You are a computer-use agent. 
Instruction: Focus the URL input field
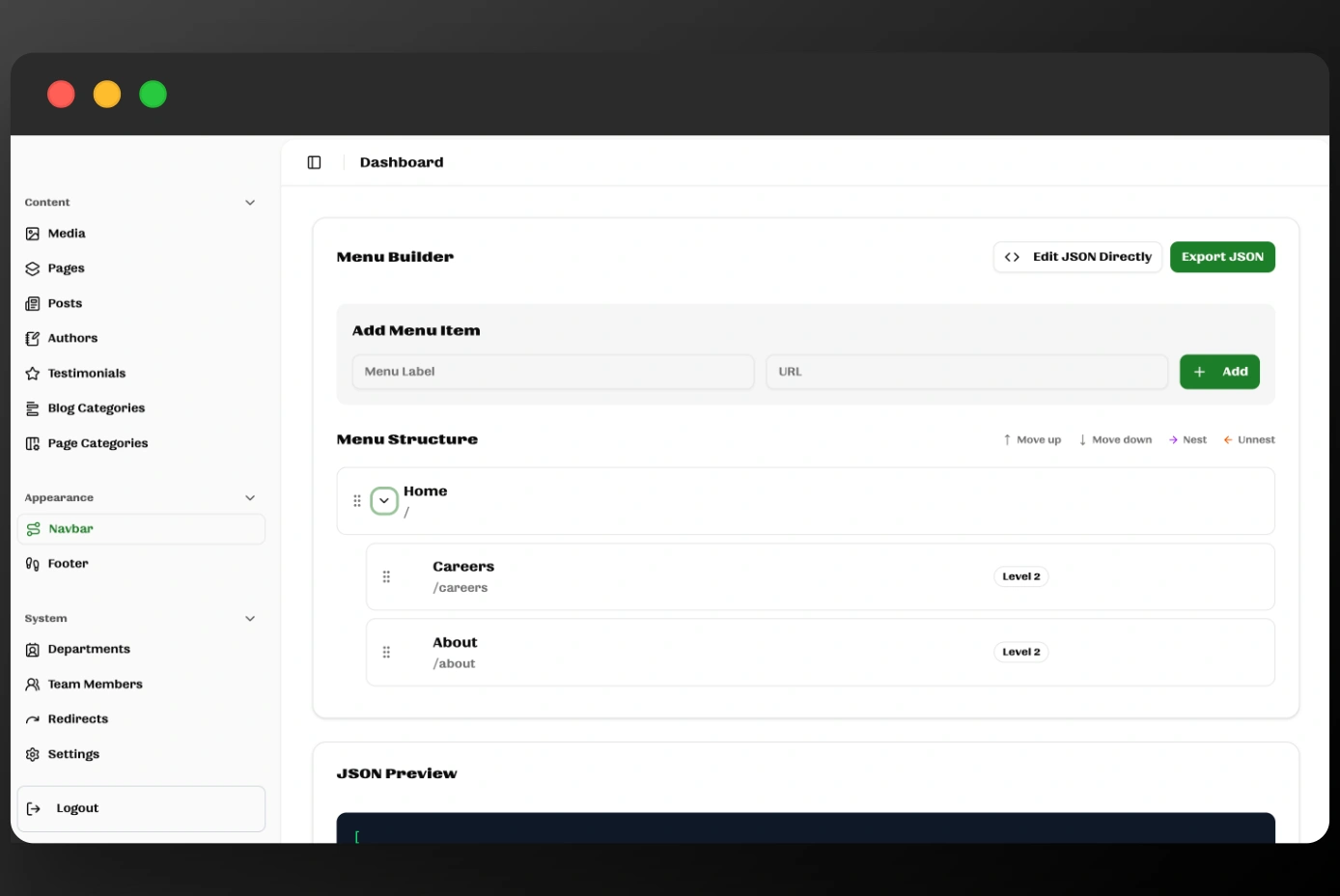coord(967,372)
